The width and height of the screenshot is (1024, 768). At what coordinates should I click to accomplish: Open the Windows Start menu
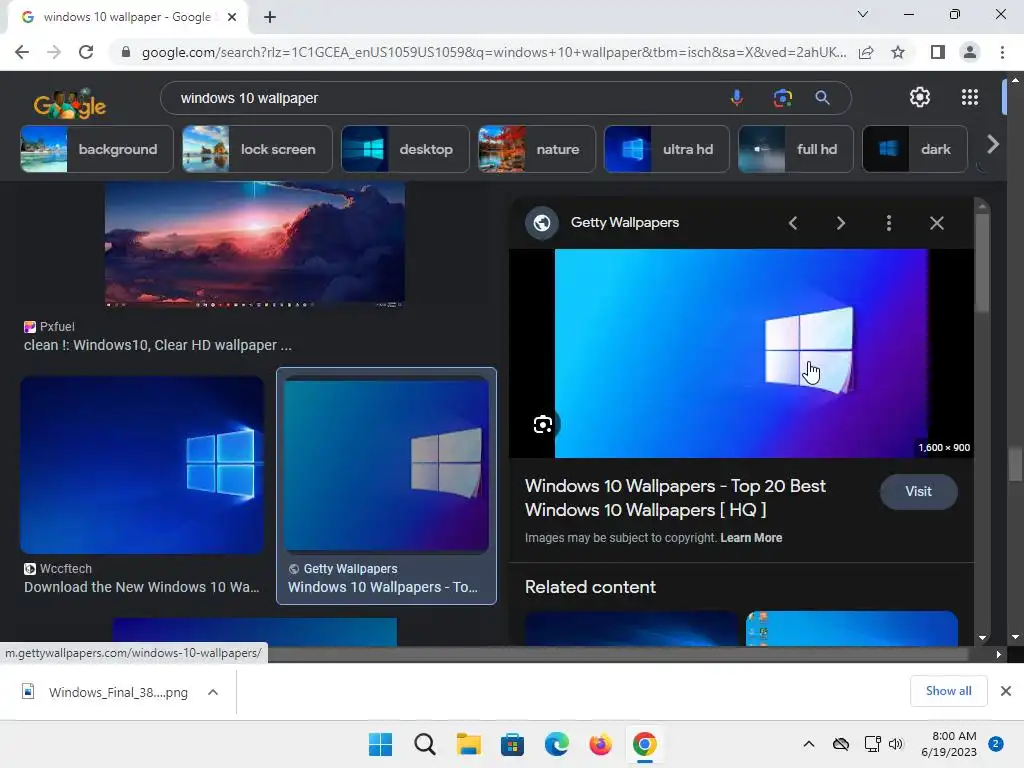tap(381, 744)
